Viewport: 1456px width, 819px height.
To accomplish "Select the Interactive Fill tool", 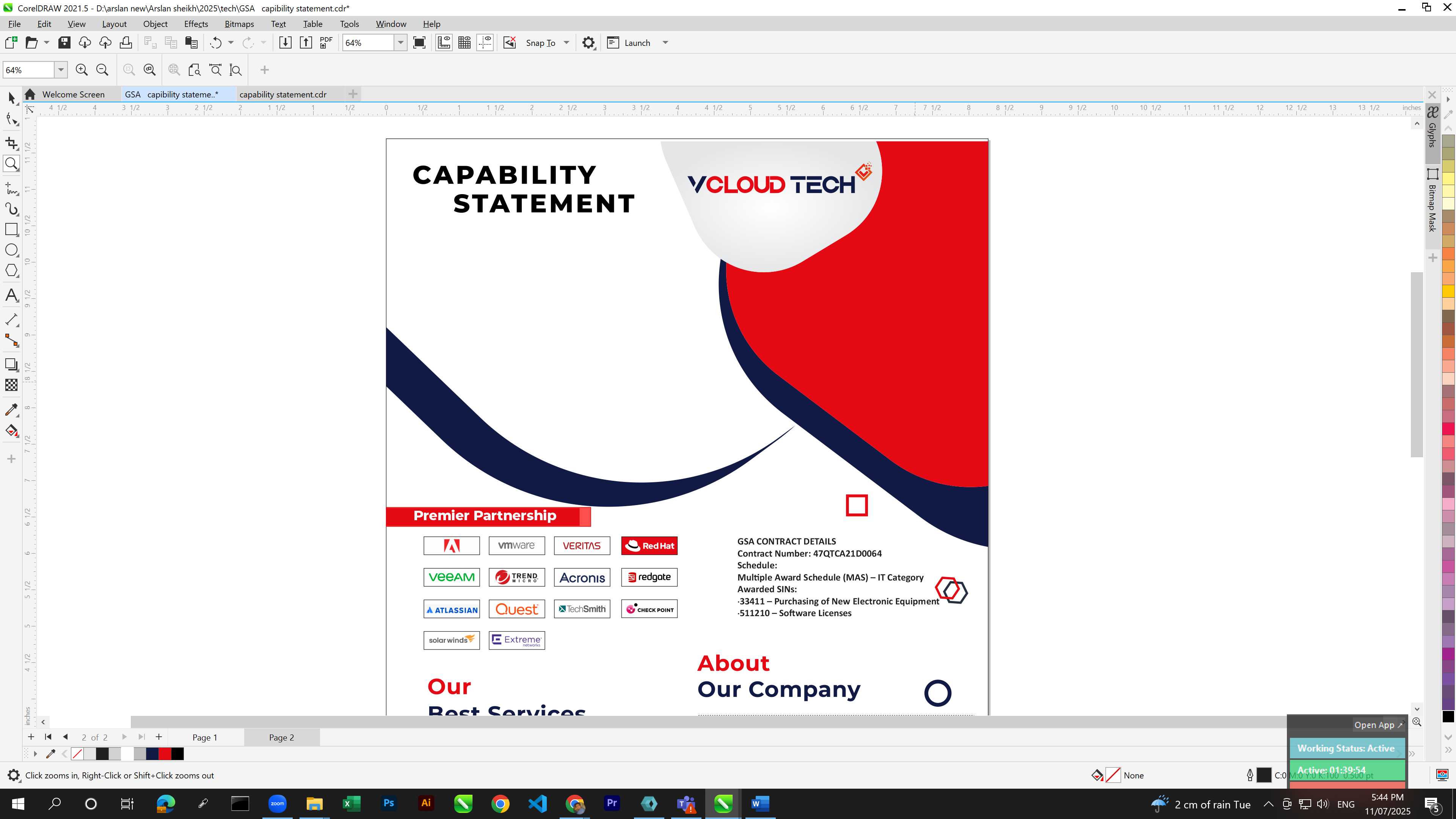I will (x=11, y=431).
